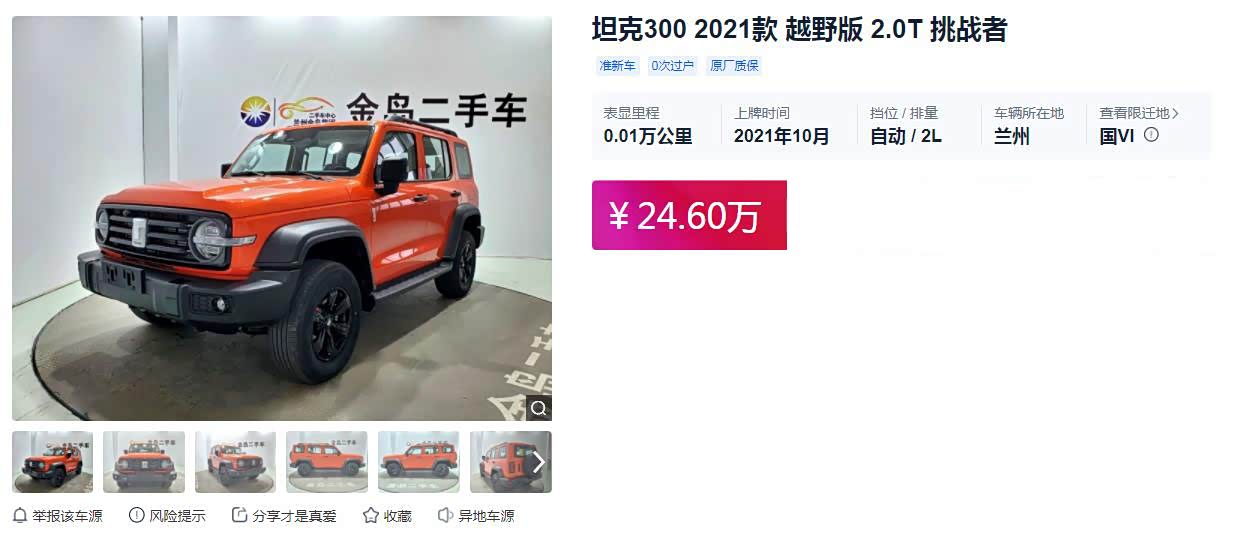Expand 查看限迁地 chevron link
Screen dimensions: 1239x554
pos(1140,113)
